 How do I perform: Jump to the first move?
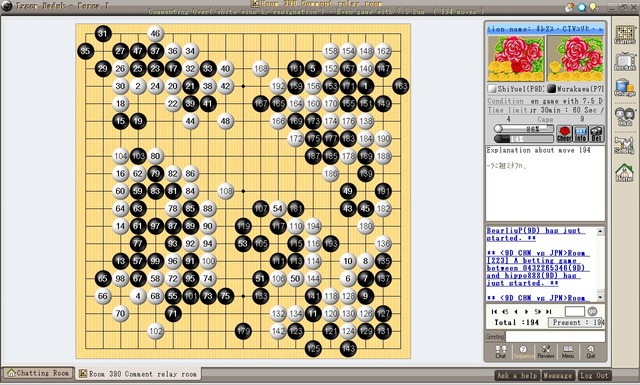494,312
